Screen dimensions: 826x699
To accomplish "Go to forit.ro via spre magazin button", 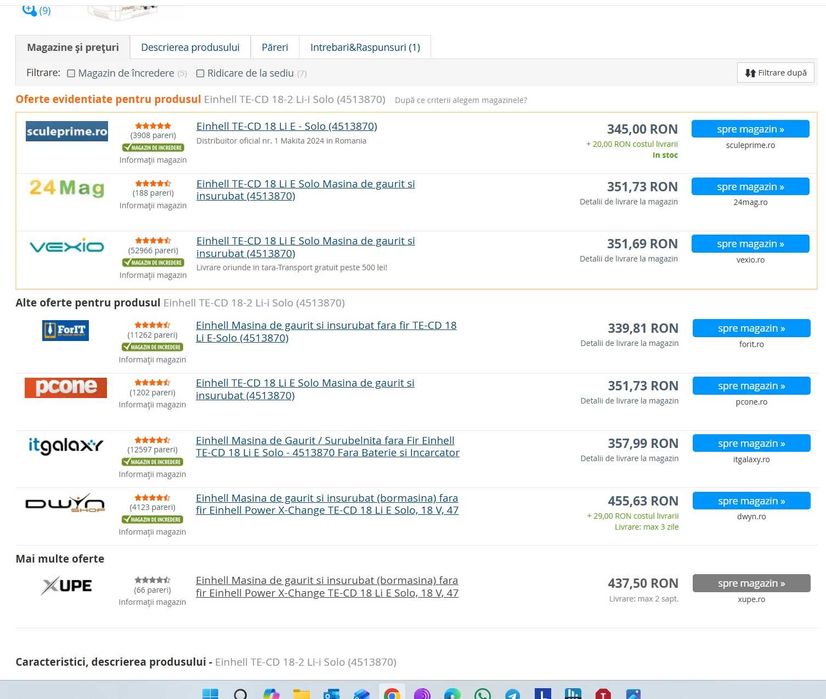I will [751, 328].
